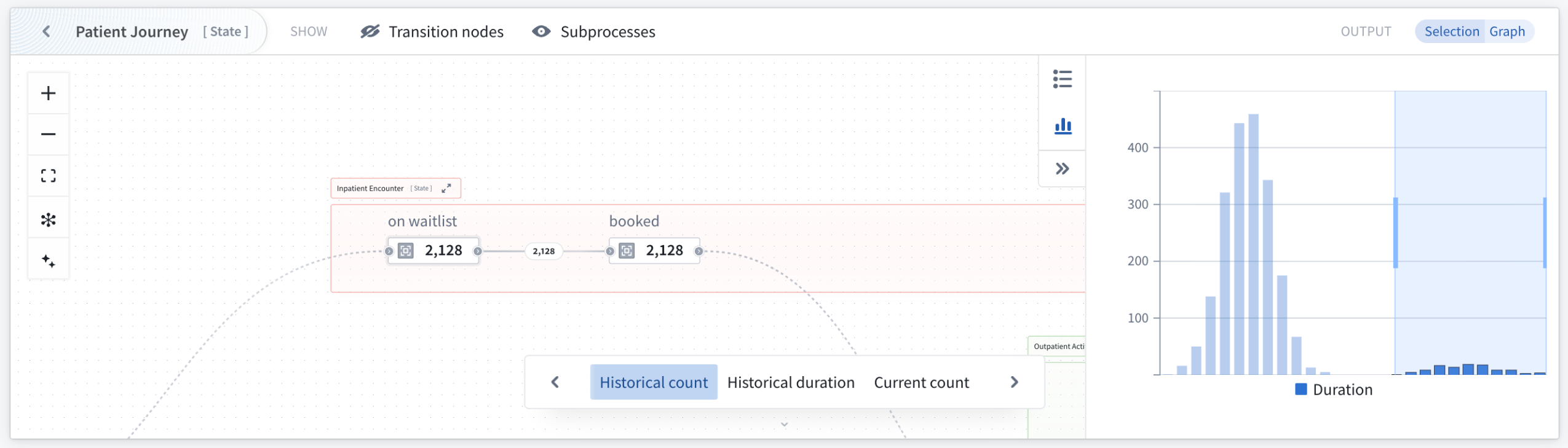Screen dimensions: 1568x448
Task: Go back using the left arrow near Patient Journey
Action: click(46, 31)
